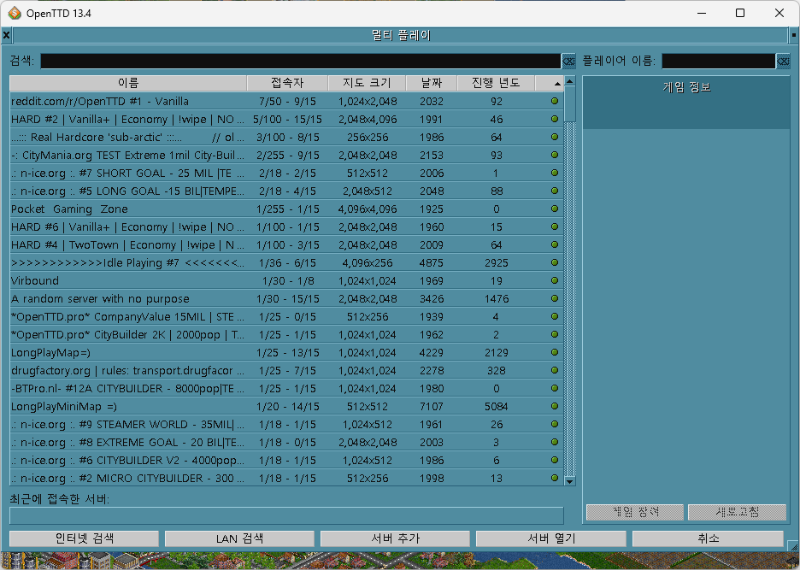Select n-ice.org #8 EXTREME GOAL server

(286, 442)
